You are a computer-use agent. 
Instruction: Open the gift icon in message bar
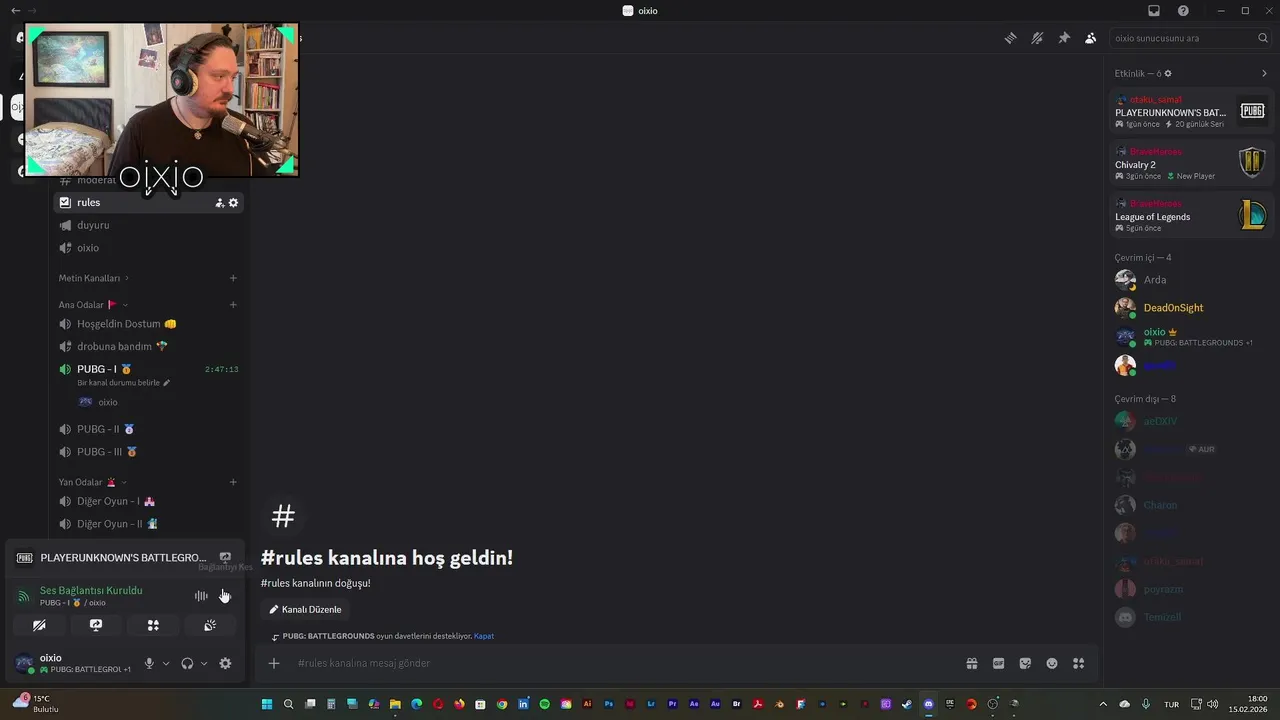[971, 663]
